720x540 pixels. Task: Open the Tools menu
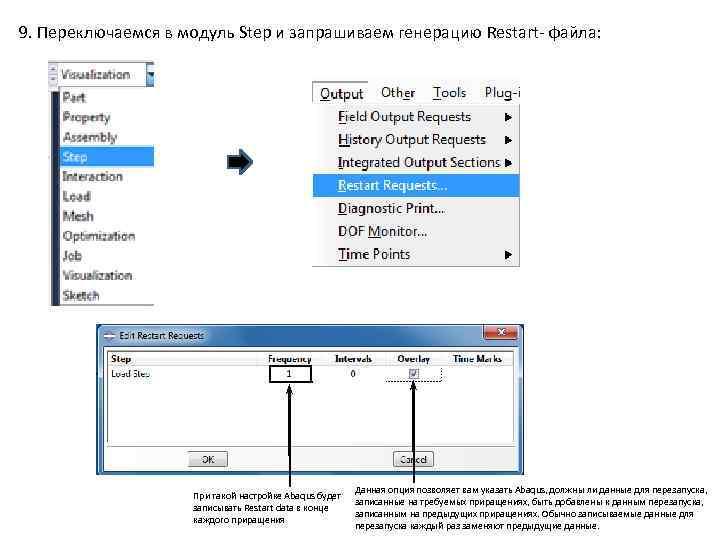pyautogui.click(x=450, y=93)
